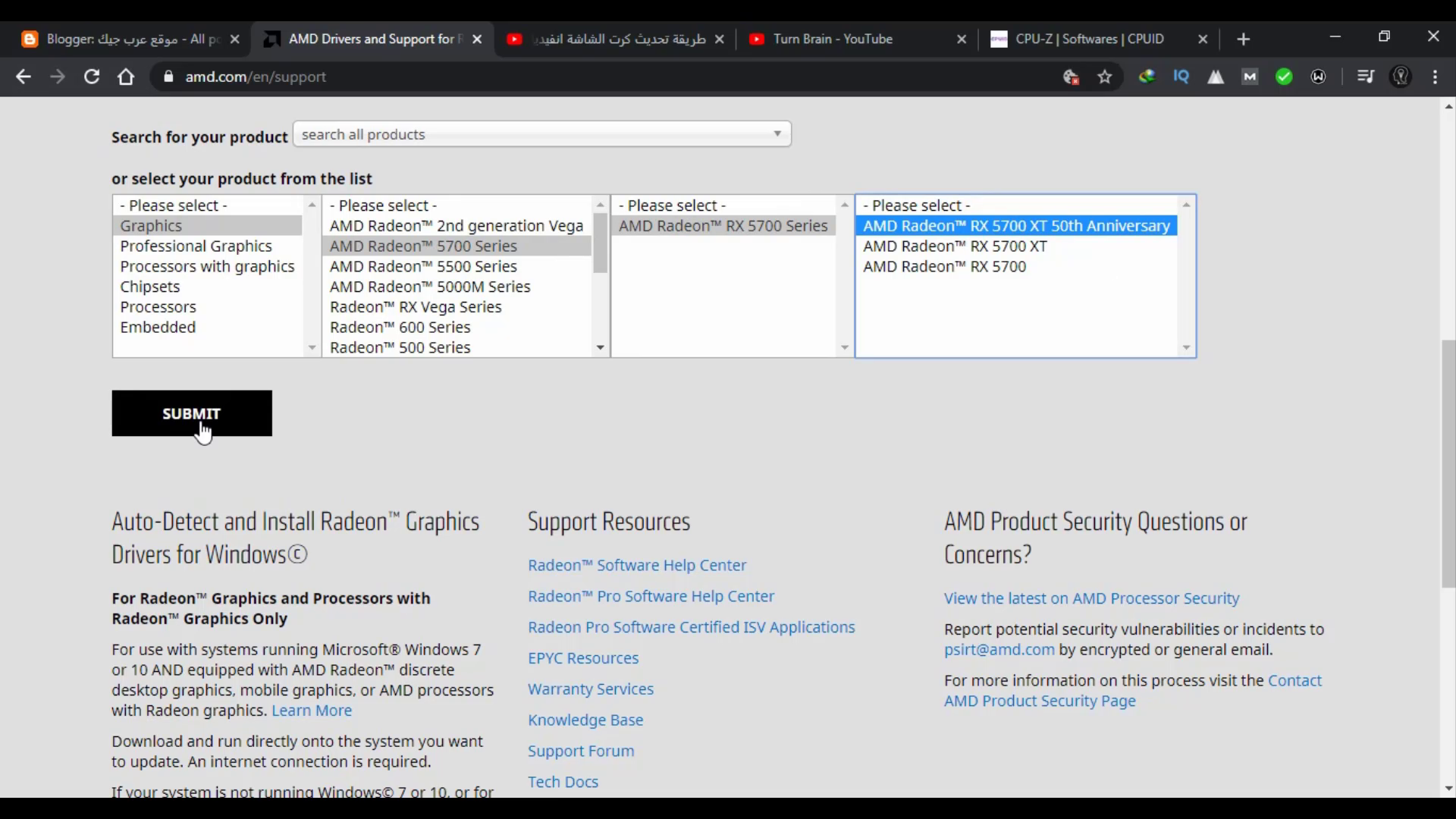This screenshot has height=819, width=1456.
Task: Click the cookie blocked icon in address bar
Action: coord(1071,77)
